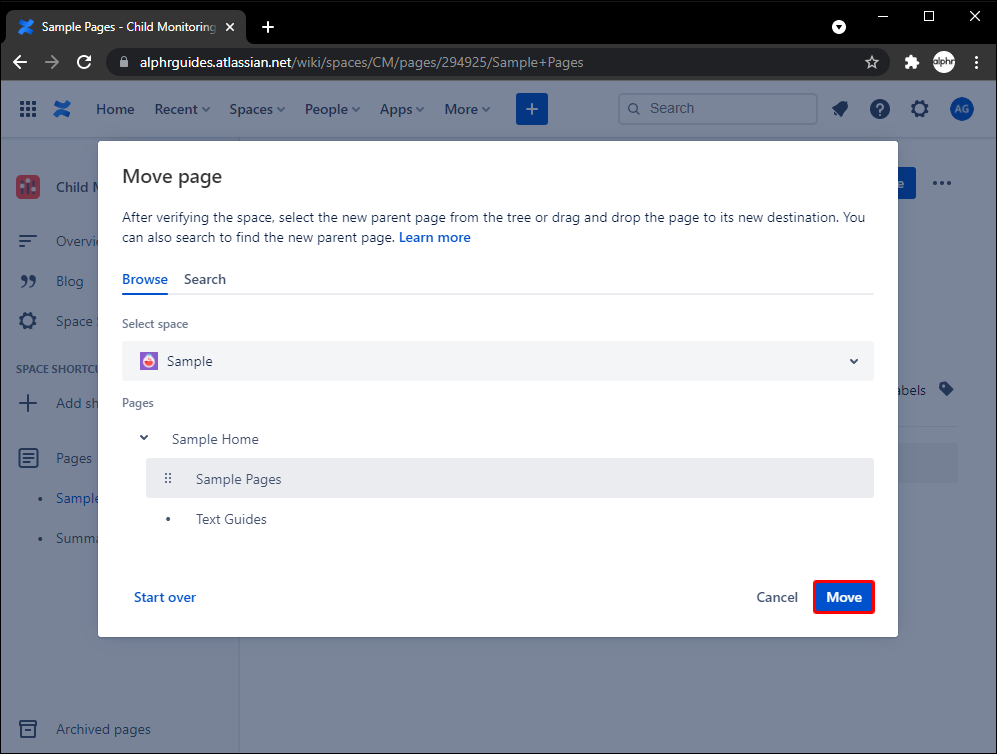This screenshot has width=997, height=754.
Task: Open the Spaces menu
Action: (257, 109)
